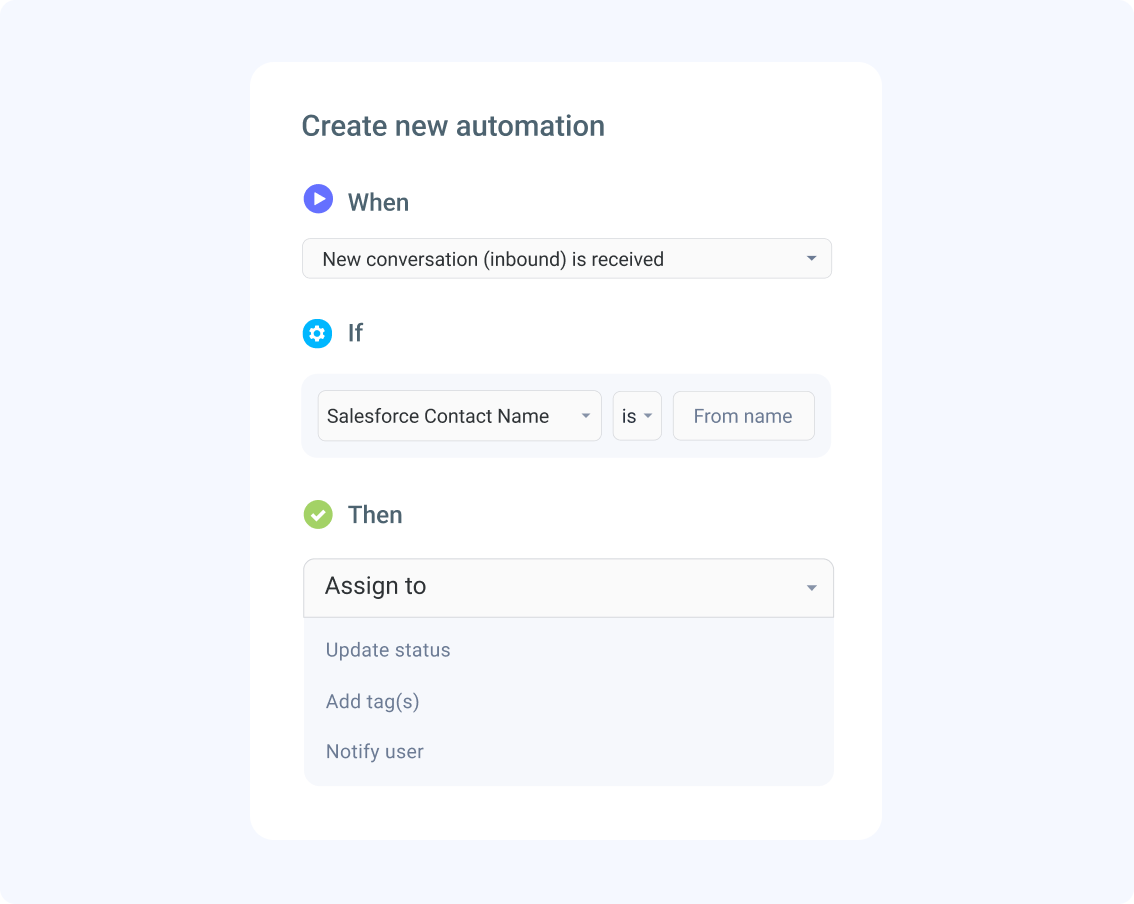Expand the Assign to action dropdown
The width and height of the screenshot is (1134, 904).
coord(567,587)
